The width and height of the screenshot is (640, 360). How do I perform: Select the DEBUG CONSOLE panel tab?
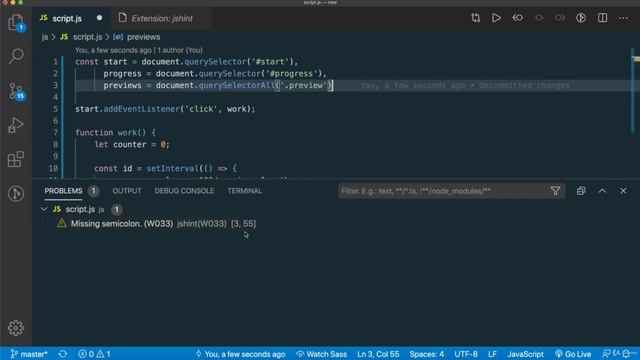[184, 191]
